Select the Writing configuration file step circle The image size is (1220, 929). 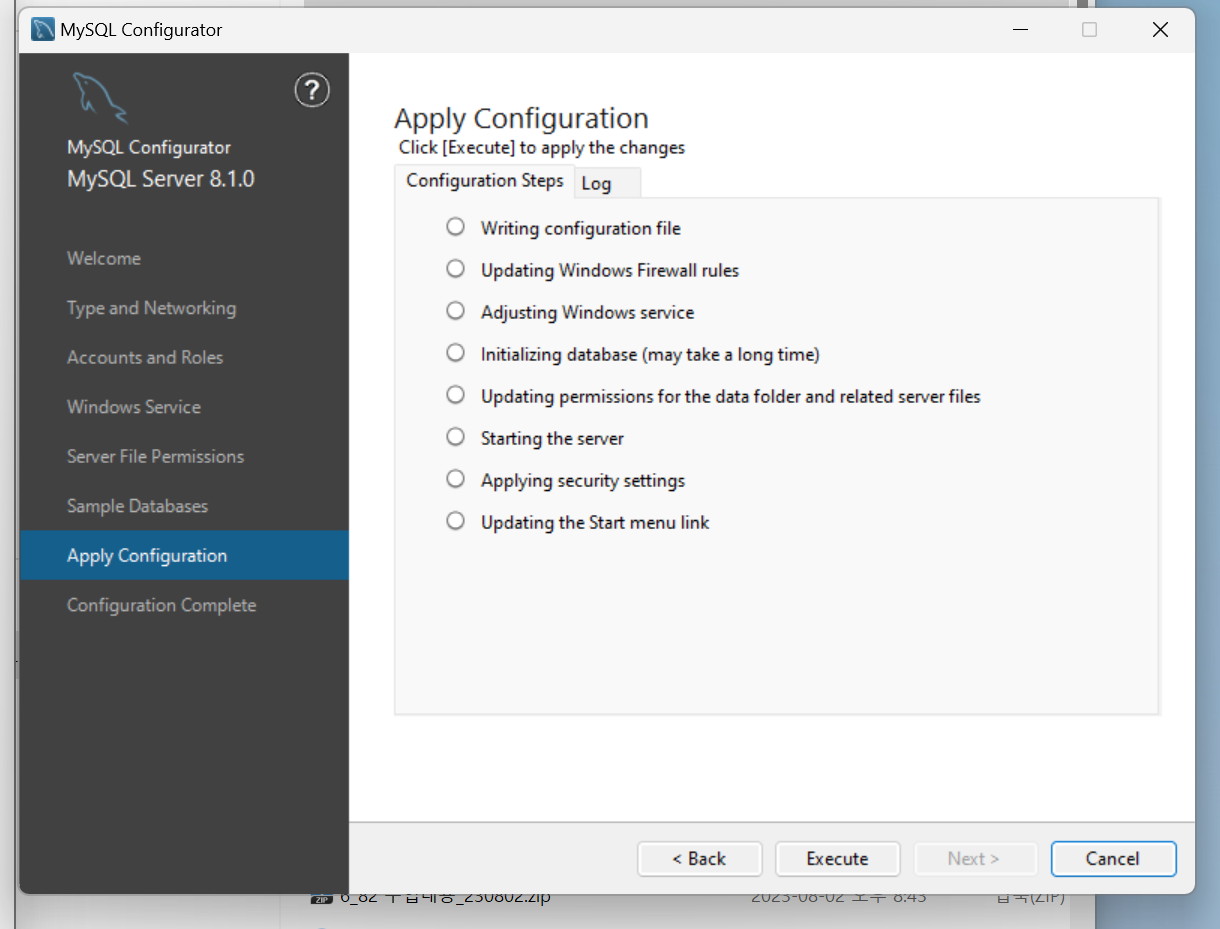456,227
